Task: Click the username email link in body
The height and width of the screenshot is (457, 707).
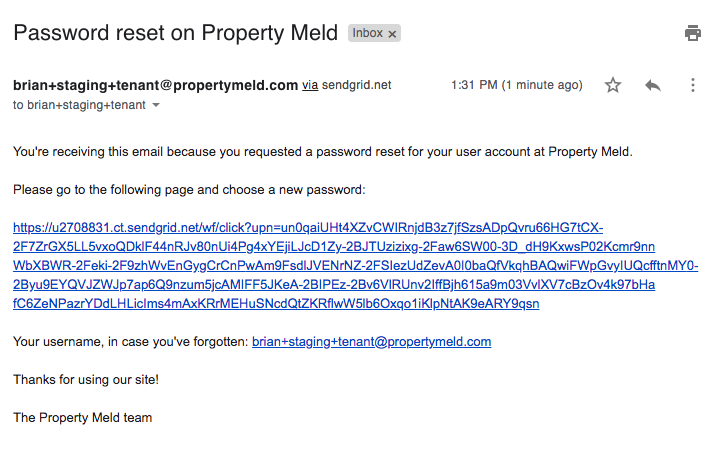Action: pos(371,342)
